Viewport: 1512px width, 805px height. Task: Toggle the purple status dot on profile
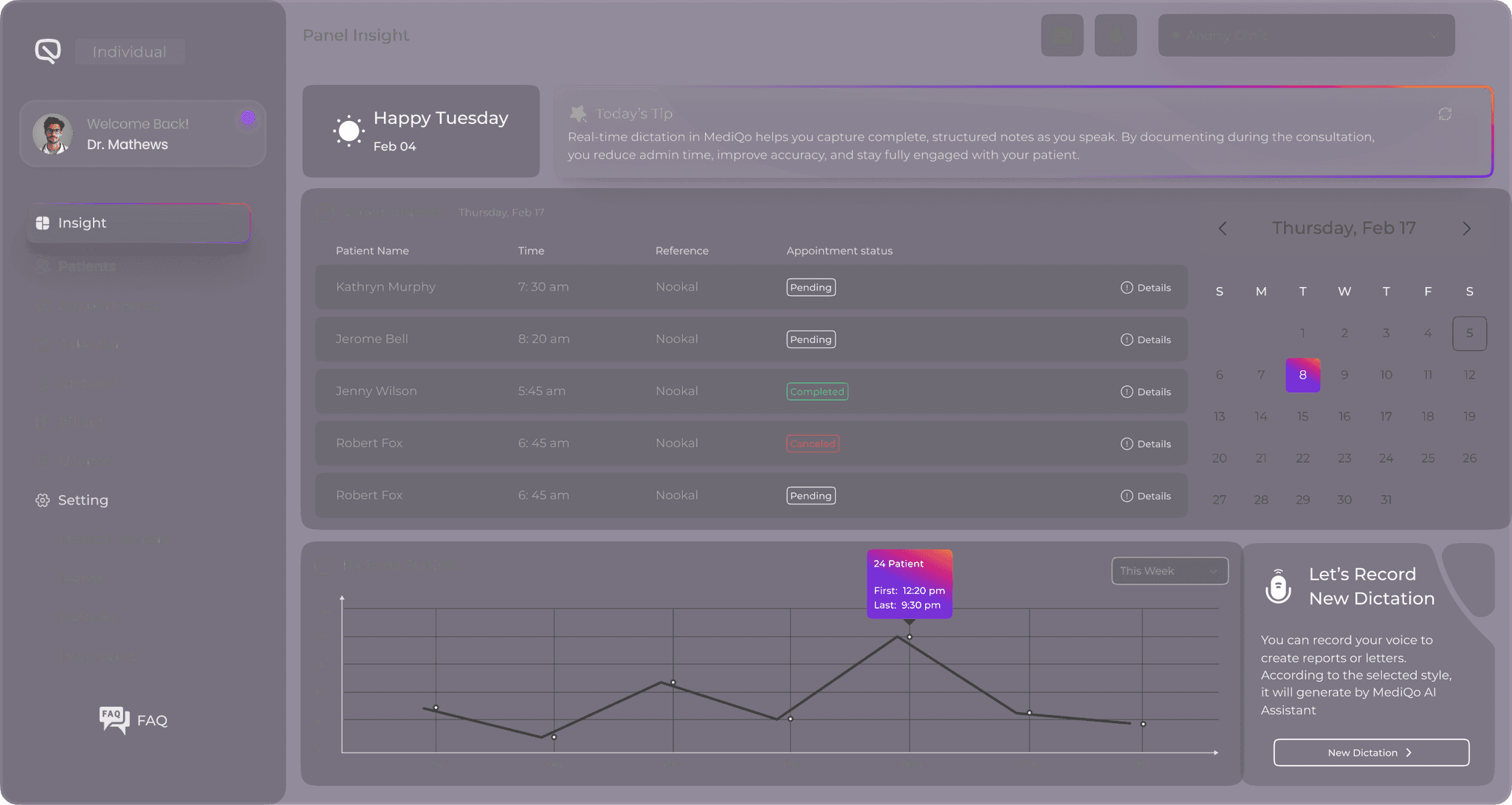pyautogui.click(x=248, y=117)
